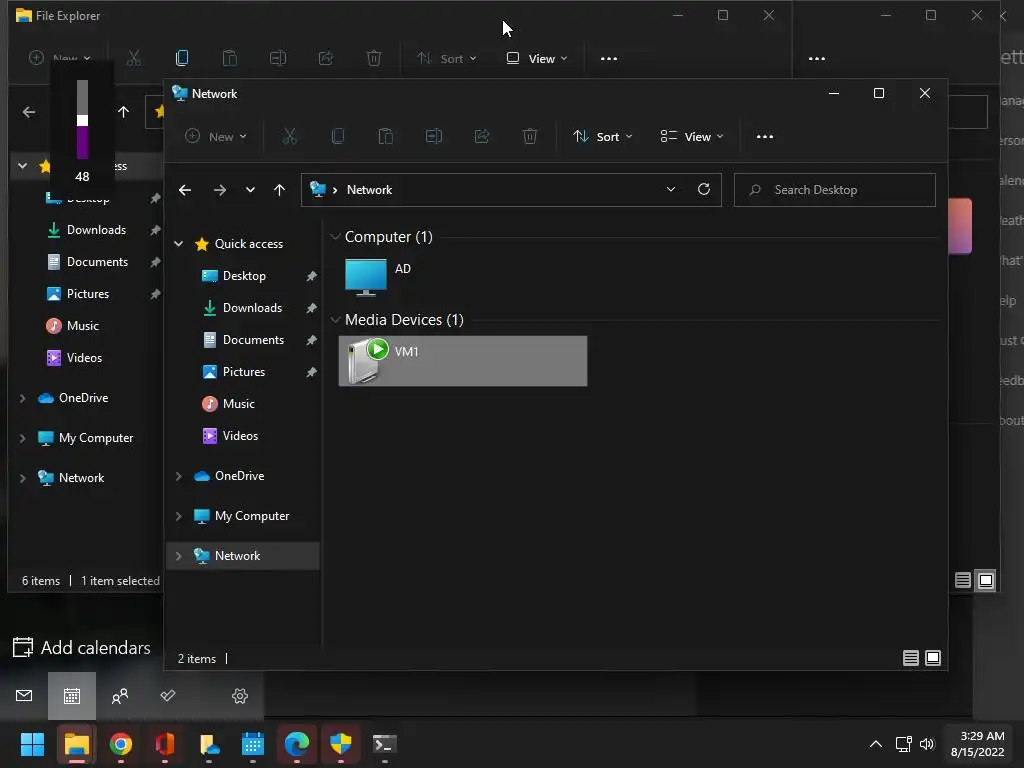Screen dimensions: 1024x768
Task: Switch Network window to details view icon
Action: [910, 658]
